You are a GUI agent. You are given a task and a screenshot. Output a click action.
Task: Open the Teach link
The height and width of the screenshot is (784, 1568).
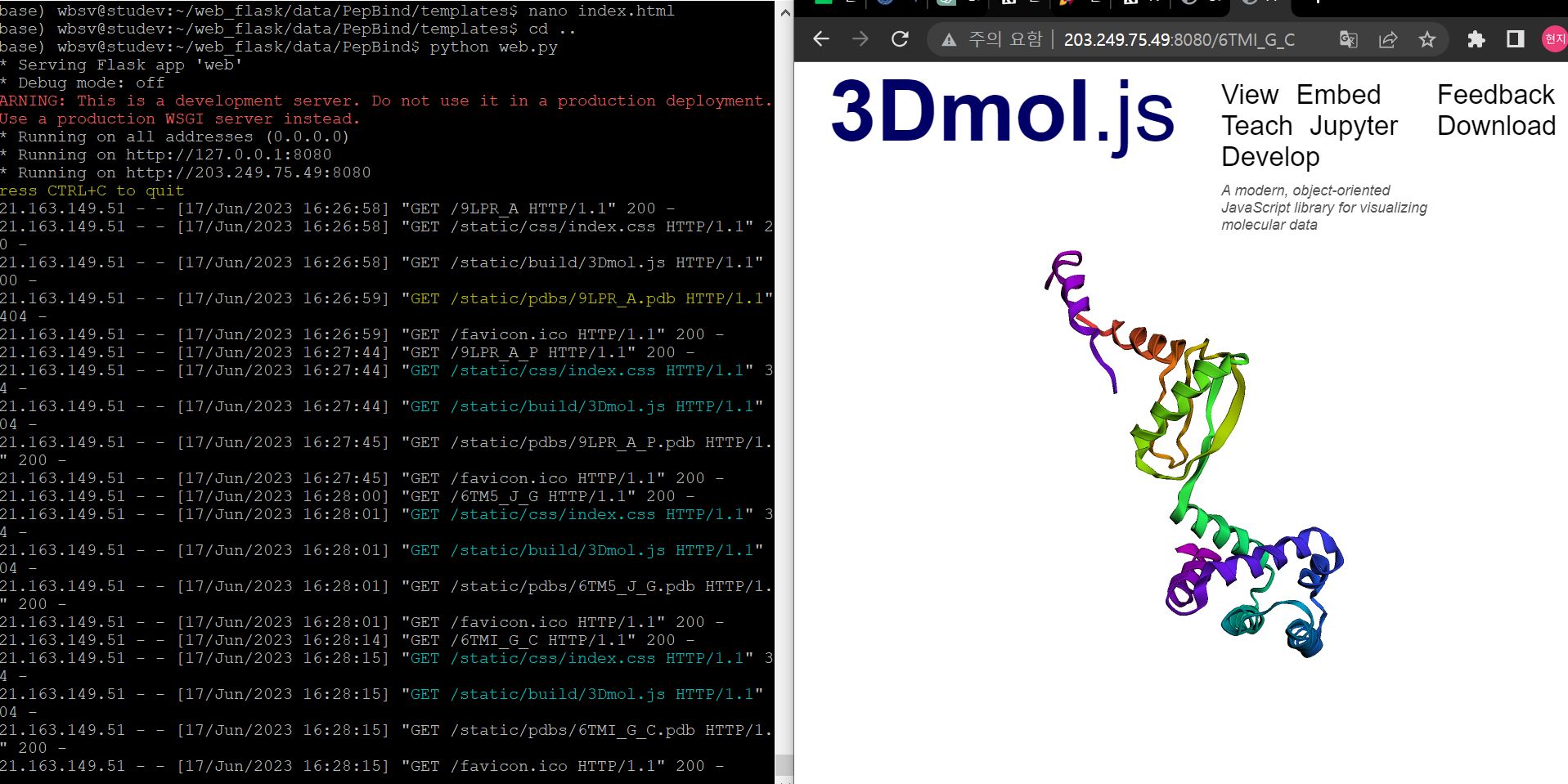1256,126
